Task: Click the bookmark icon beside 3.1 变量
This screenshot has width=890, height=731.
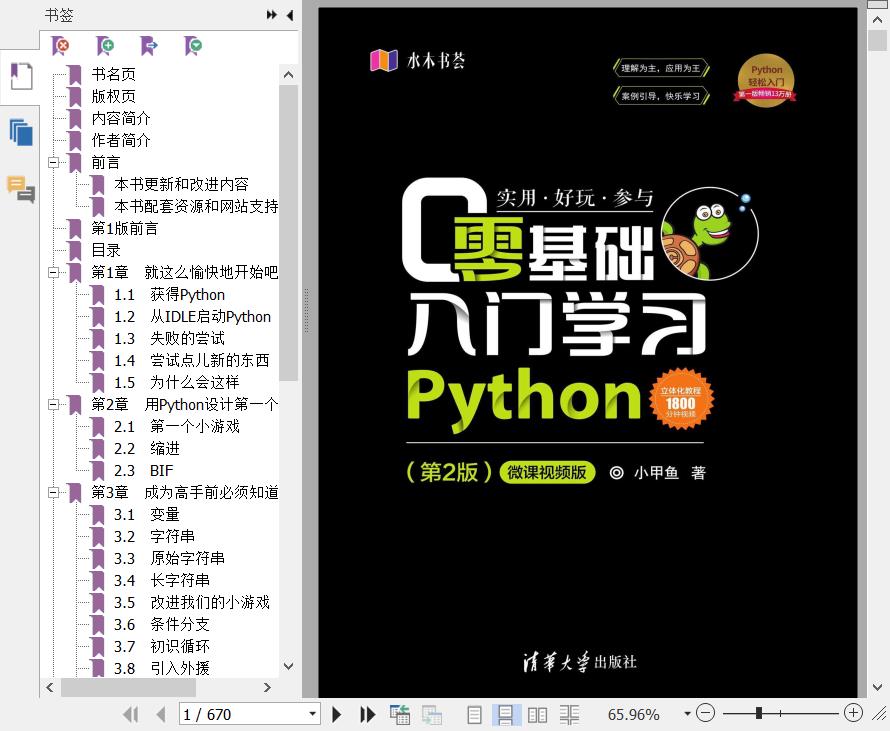Action: tap(98, 515)
